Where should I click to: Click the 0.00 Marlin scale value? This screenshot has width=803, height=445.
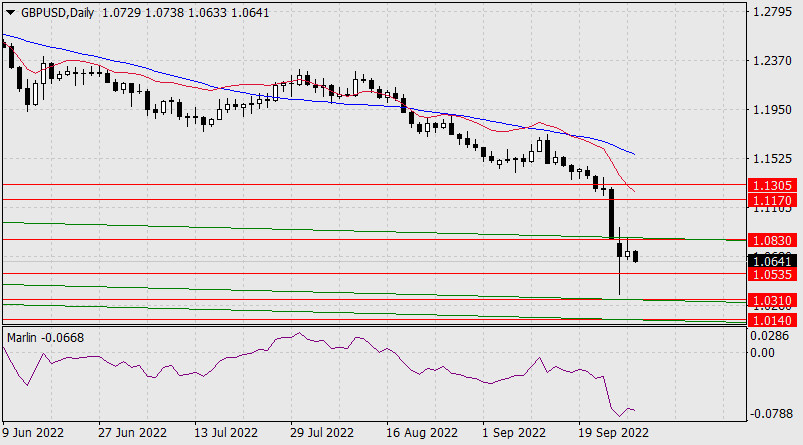click(762, 353)
